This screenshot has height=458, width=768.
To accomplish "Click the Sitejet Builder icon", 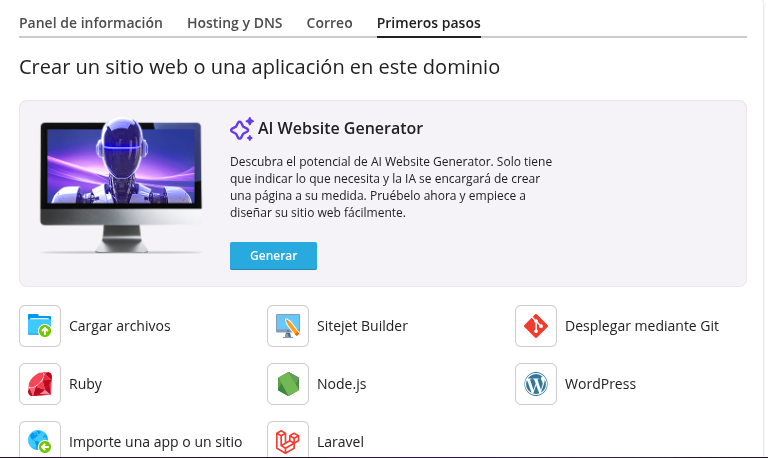I will [x=288, y=326].
